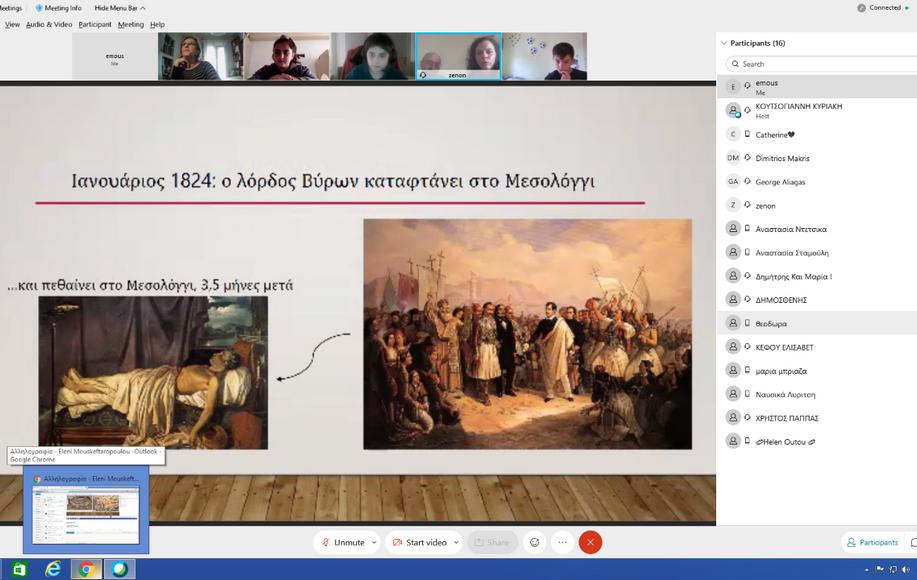Unmute the microphone in the meeting toolbar
The height and width of the screenshot is (580, 917).
pyautogui.click(x=343, y=543)
